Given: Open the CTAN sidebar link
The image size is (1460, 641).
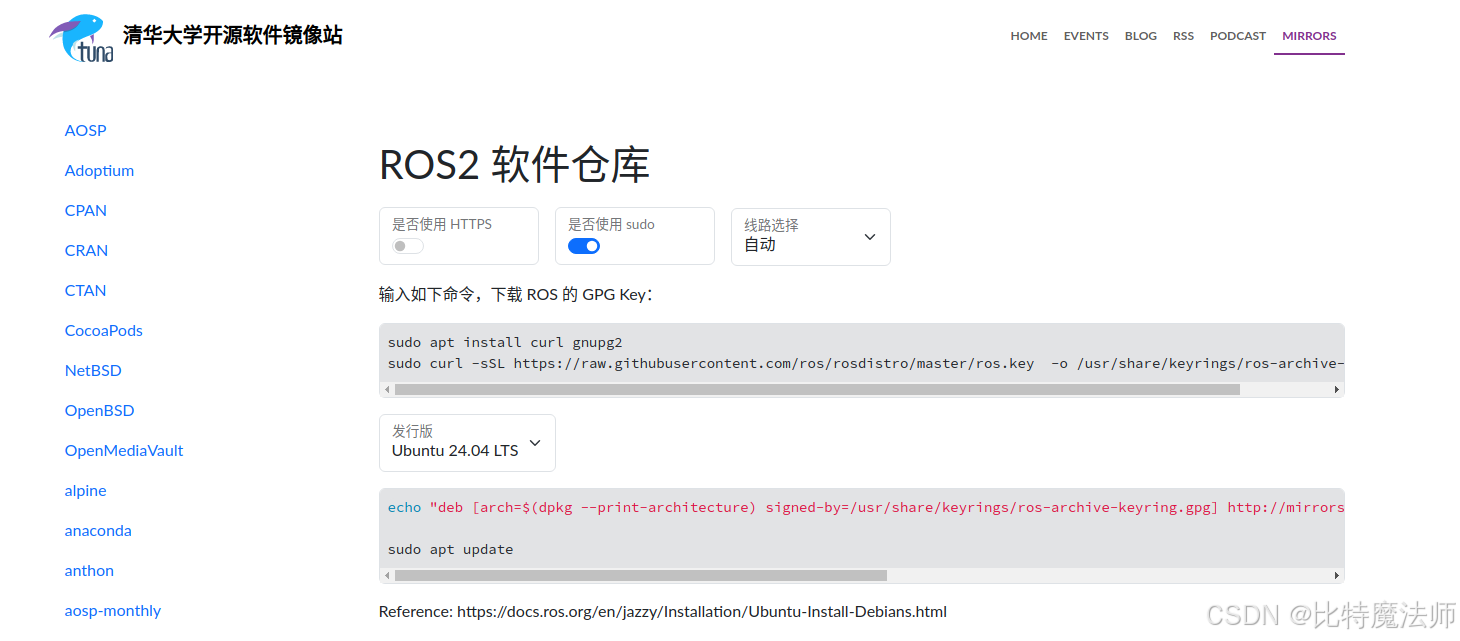Looking at the screenshot, I should click(x=85, y=291).
